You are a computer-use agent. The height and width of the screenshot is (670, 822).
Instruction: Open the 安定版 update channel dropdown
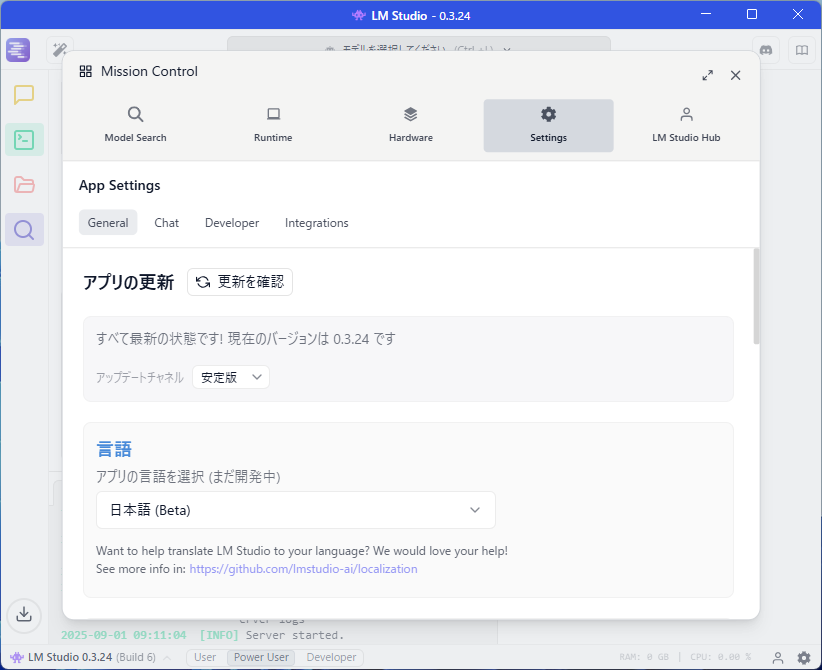pyautogui.click(x=231, y=377)
